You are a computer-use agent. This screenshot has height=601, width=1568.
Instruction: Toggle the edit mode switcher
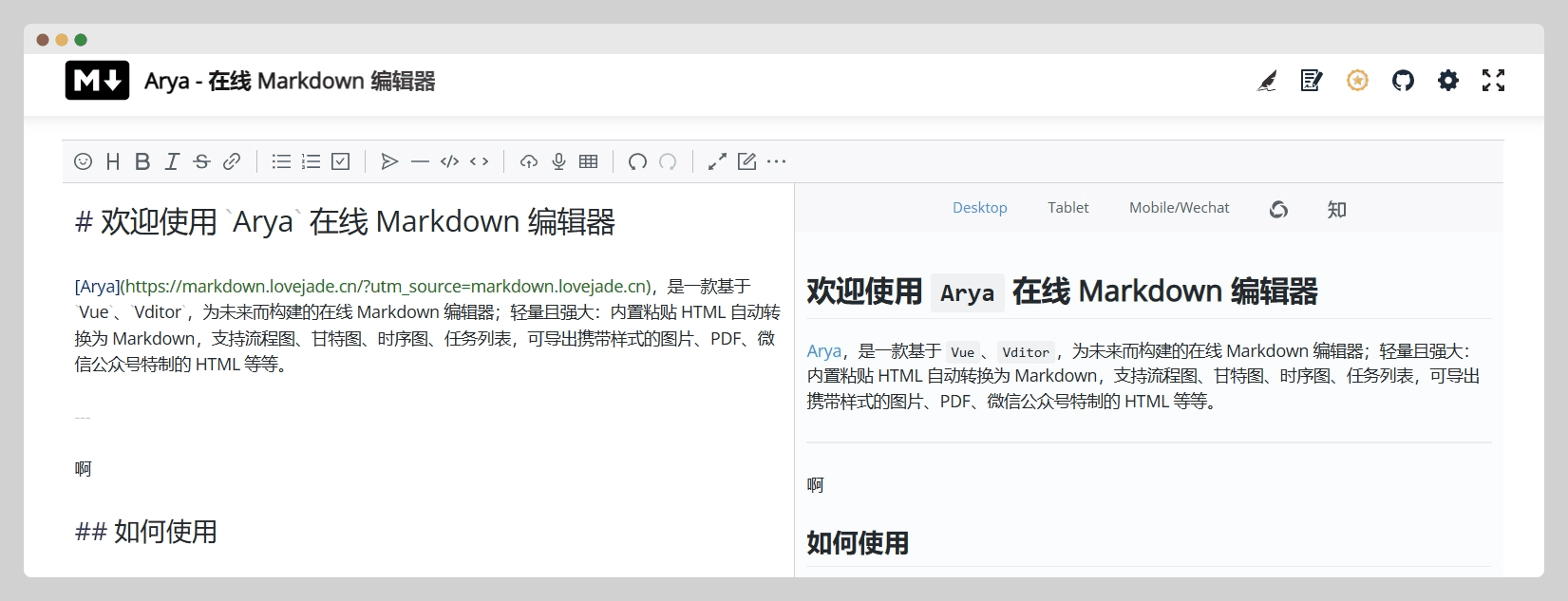[x=747, y=161]
